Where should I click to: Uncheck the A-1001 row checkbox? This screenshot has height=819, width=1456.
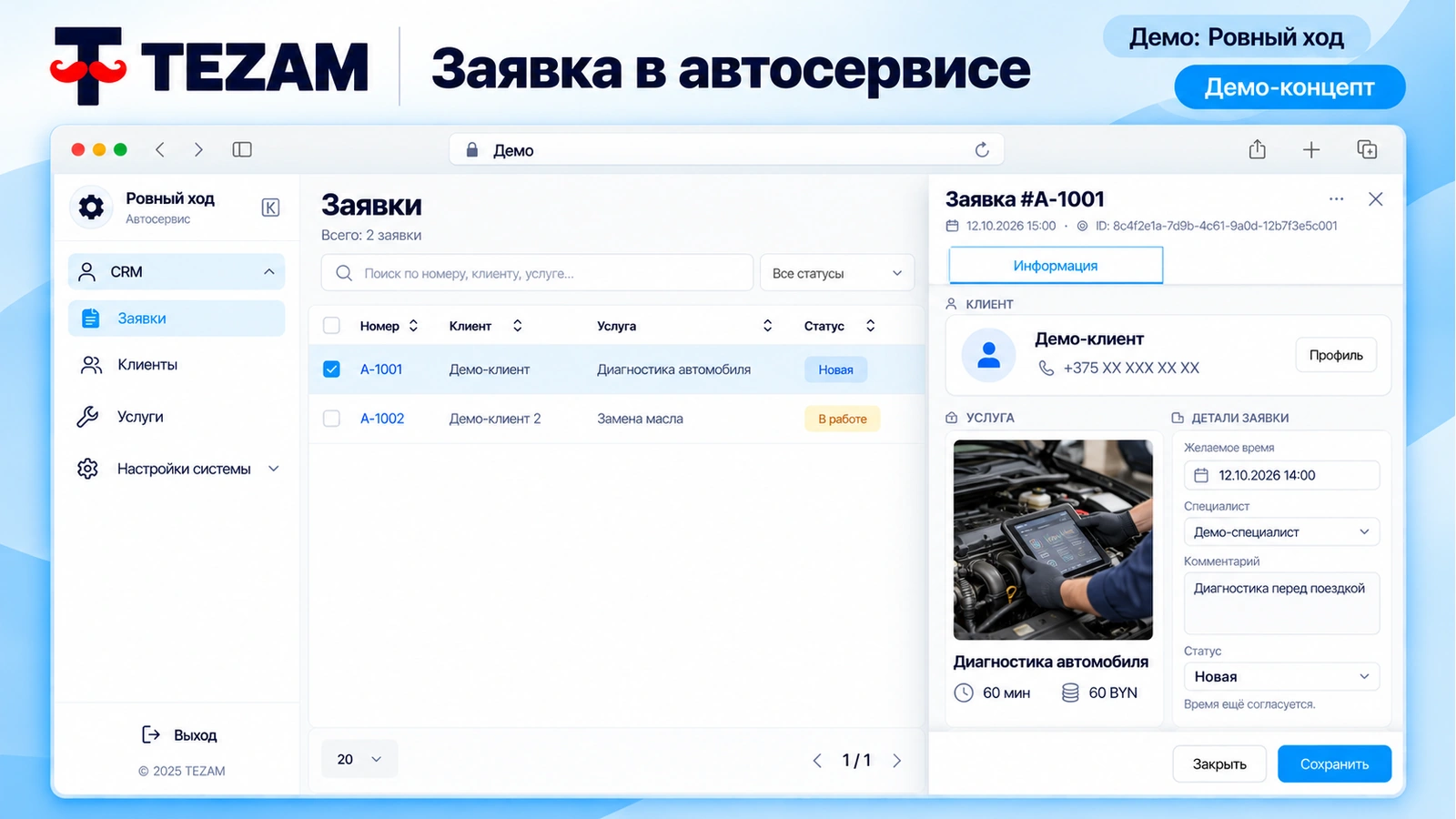tap(331, 369)
